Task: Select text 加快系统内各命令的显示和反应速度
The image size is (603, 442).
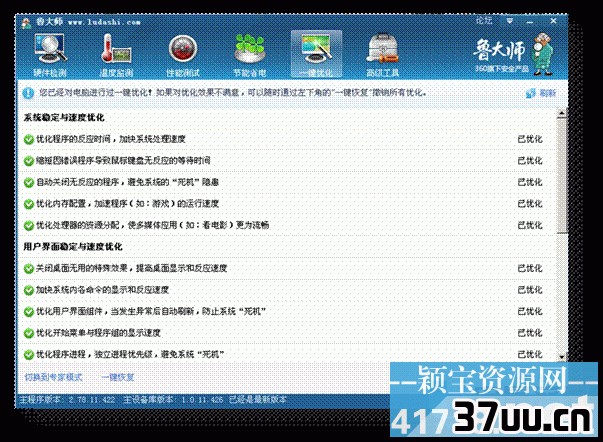Action: pyautogui.click(x=102, y=290)
